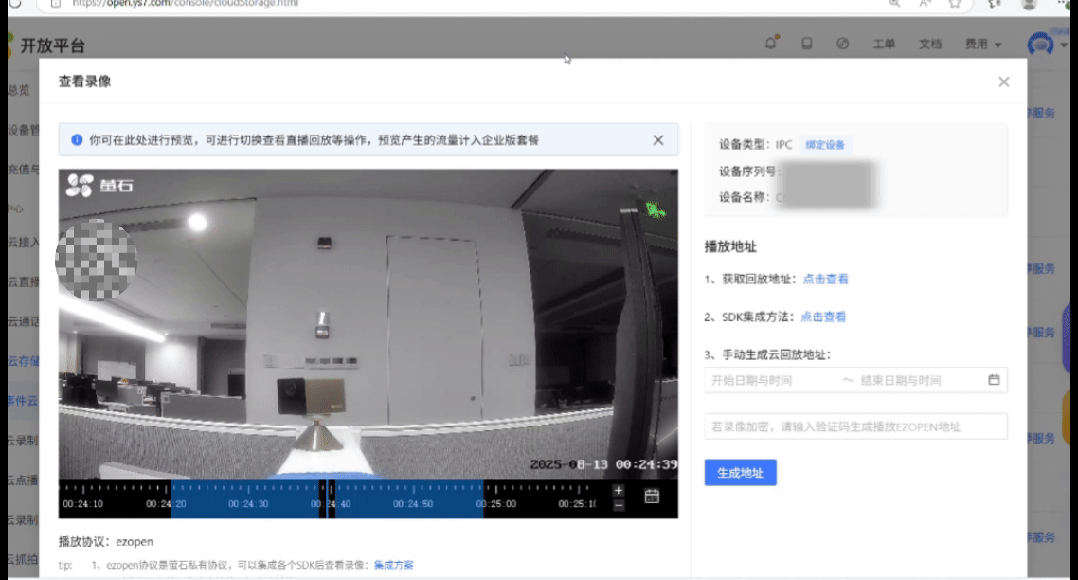Click the verification code input field
This screenshot has height=580, width=1078.
[855, 426]
